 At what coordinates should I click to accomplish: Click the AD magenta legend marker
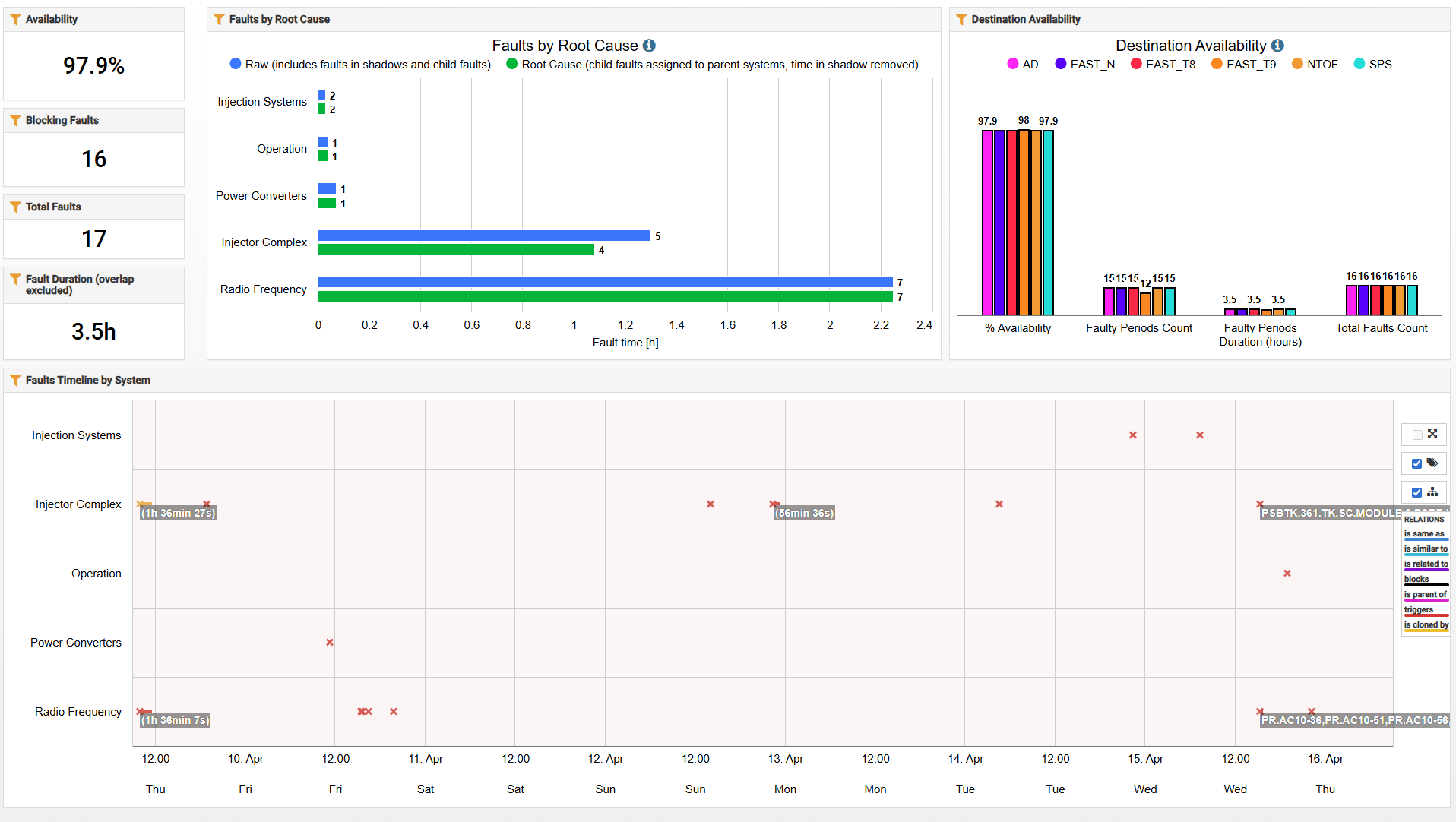coord(1013,65)
